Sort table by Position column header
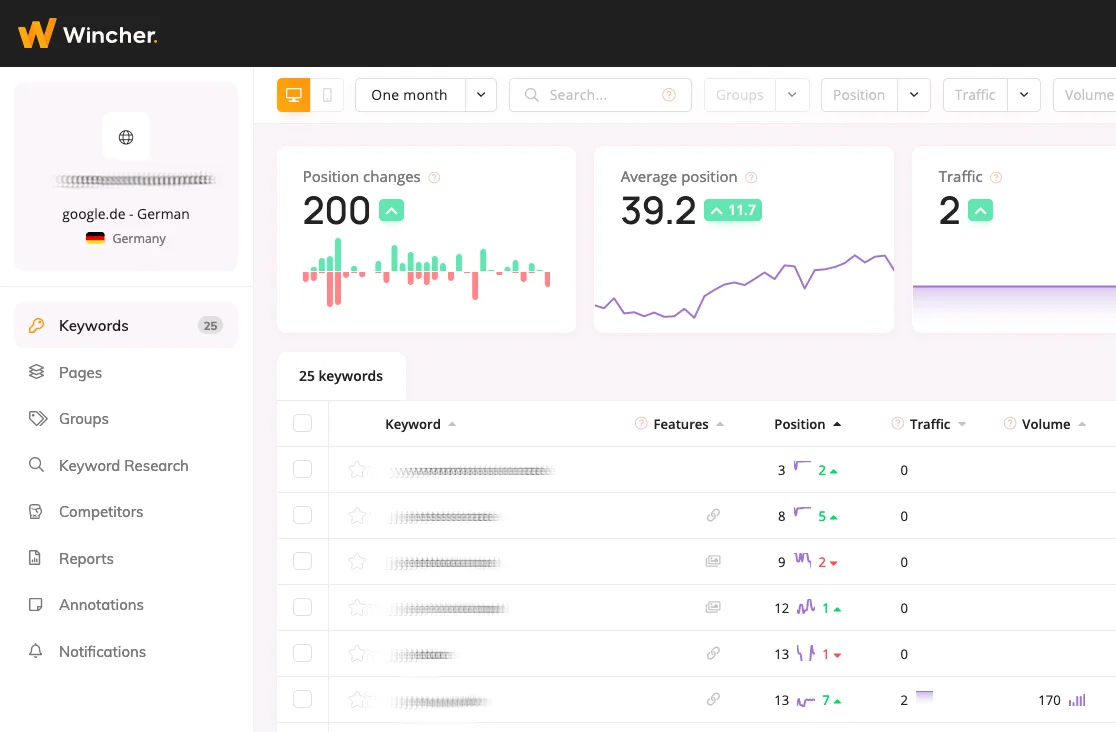This screenshot has height=732, width=1116. 800,424
